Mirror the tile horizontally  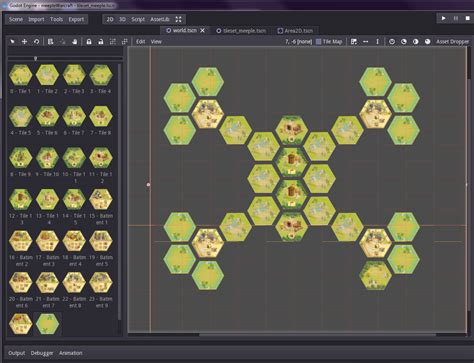[366, 42]
